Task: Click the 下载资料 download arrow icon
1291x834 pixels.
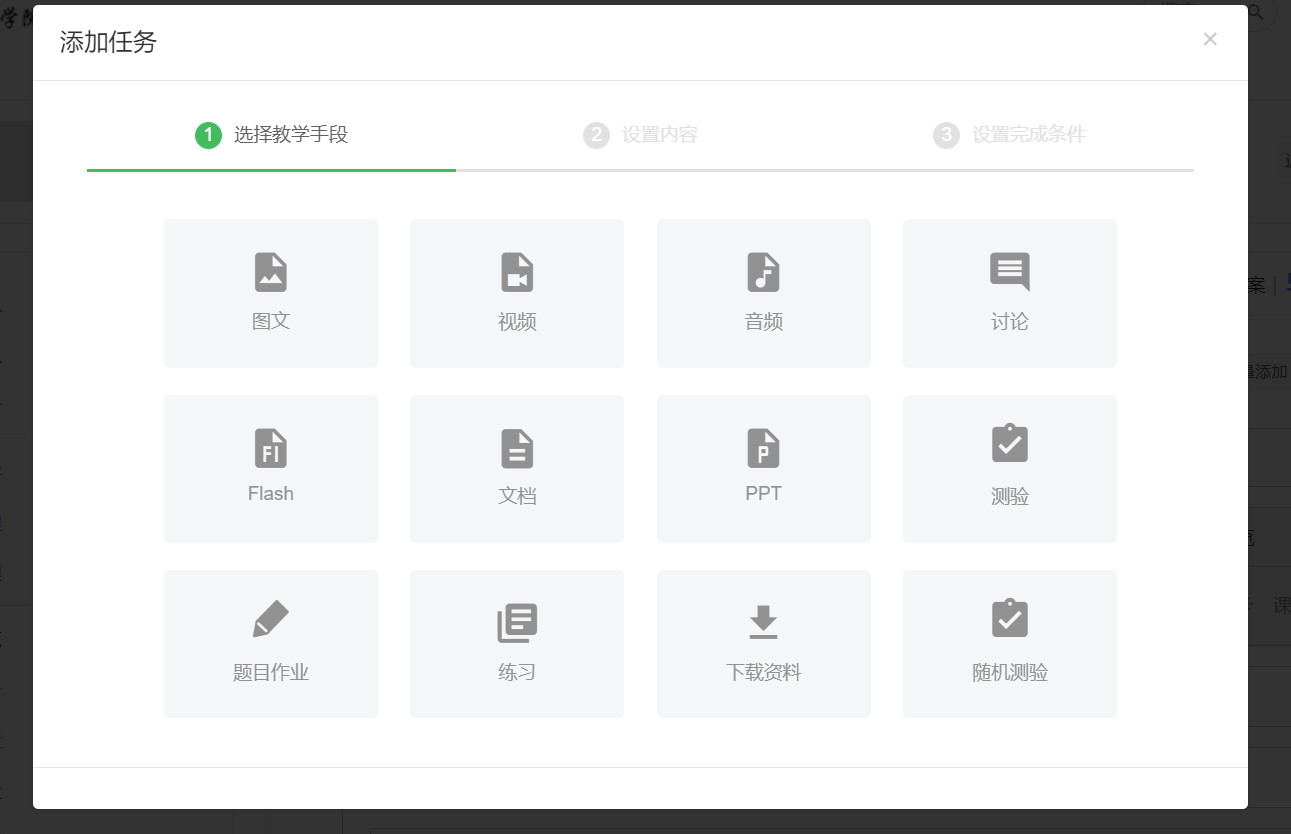Action: click(763, 622)
